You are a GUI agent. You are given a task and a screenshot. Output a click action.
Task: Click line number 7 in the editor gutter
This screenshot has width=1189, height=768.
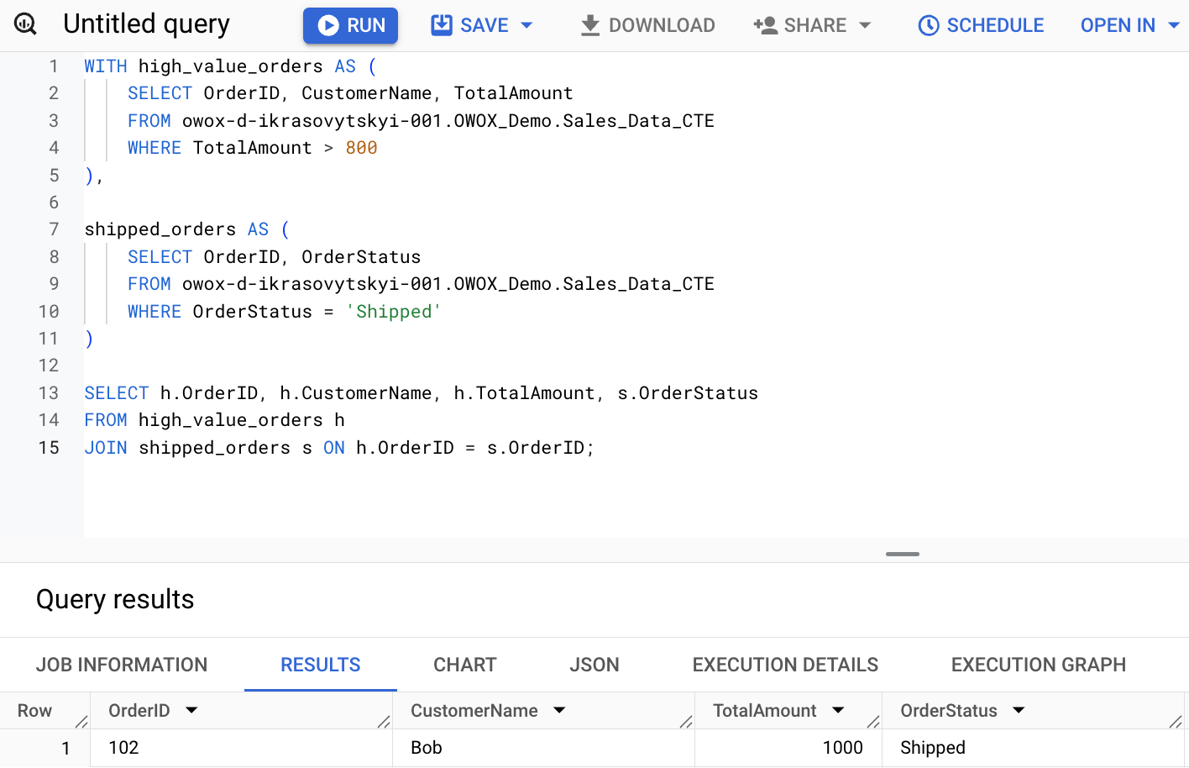pos(54,230)
